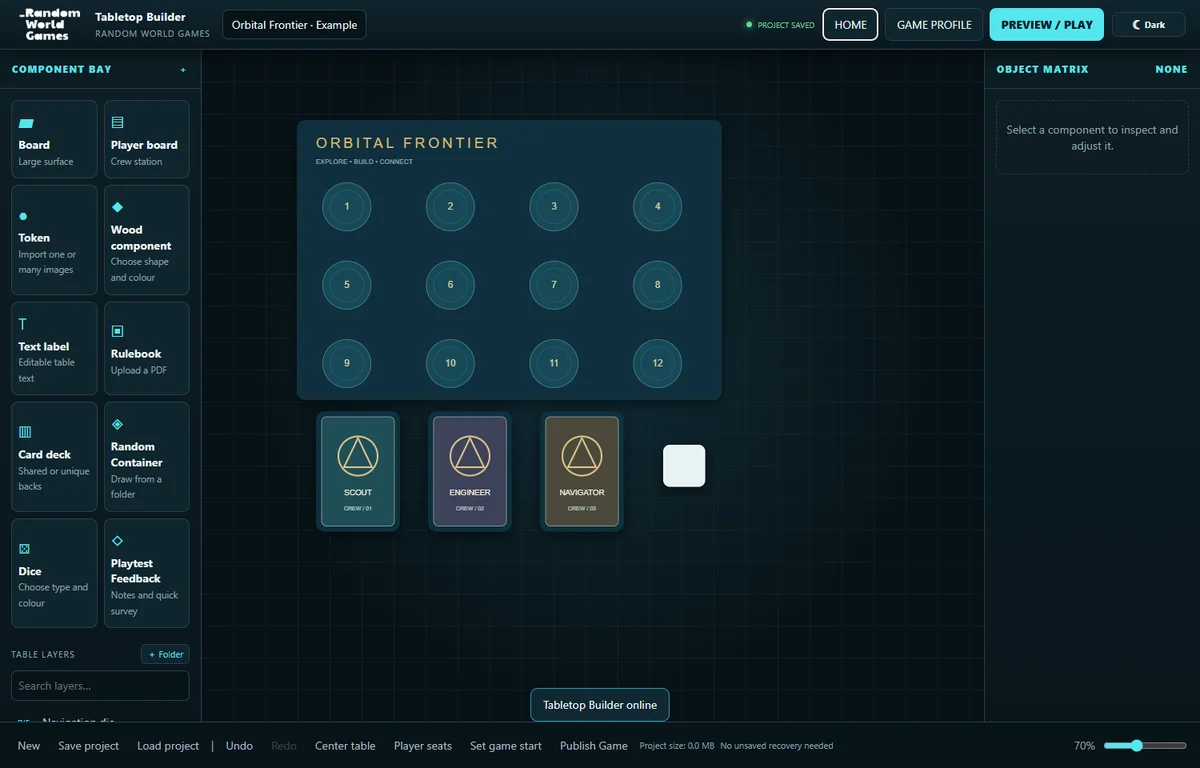Add a Dice component
This screenshot has width=1200, height=768.
click(54, 573)
